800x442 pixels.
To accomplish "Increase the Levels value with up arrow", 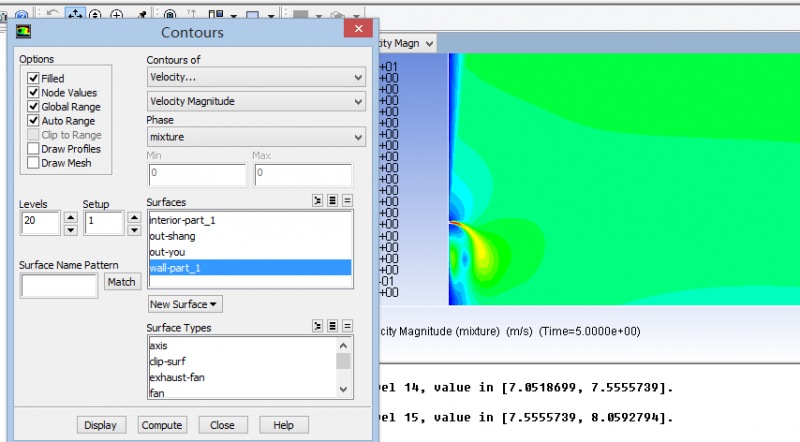I will 70,217.
